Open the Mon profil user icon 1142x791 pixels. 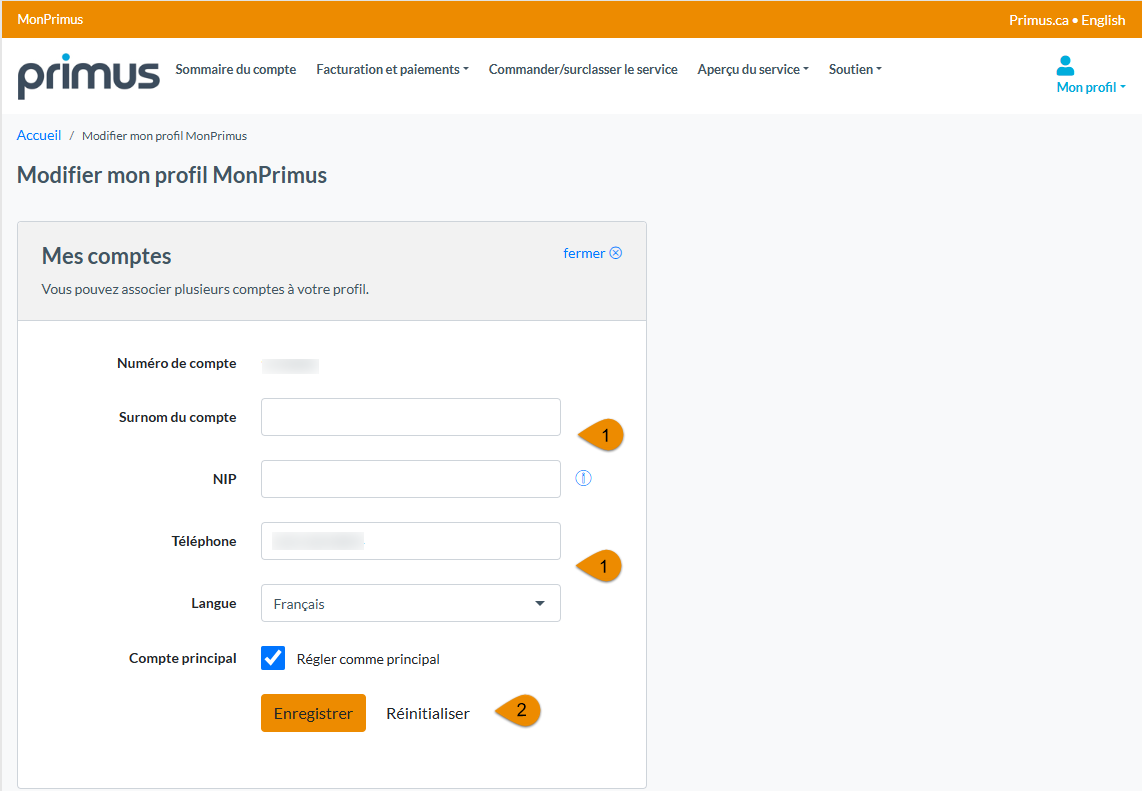[x=1065, y=66]
